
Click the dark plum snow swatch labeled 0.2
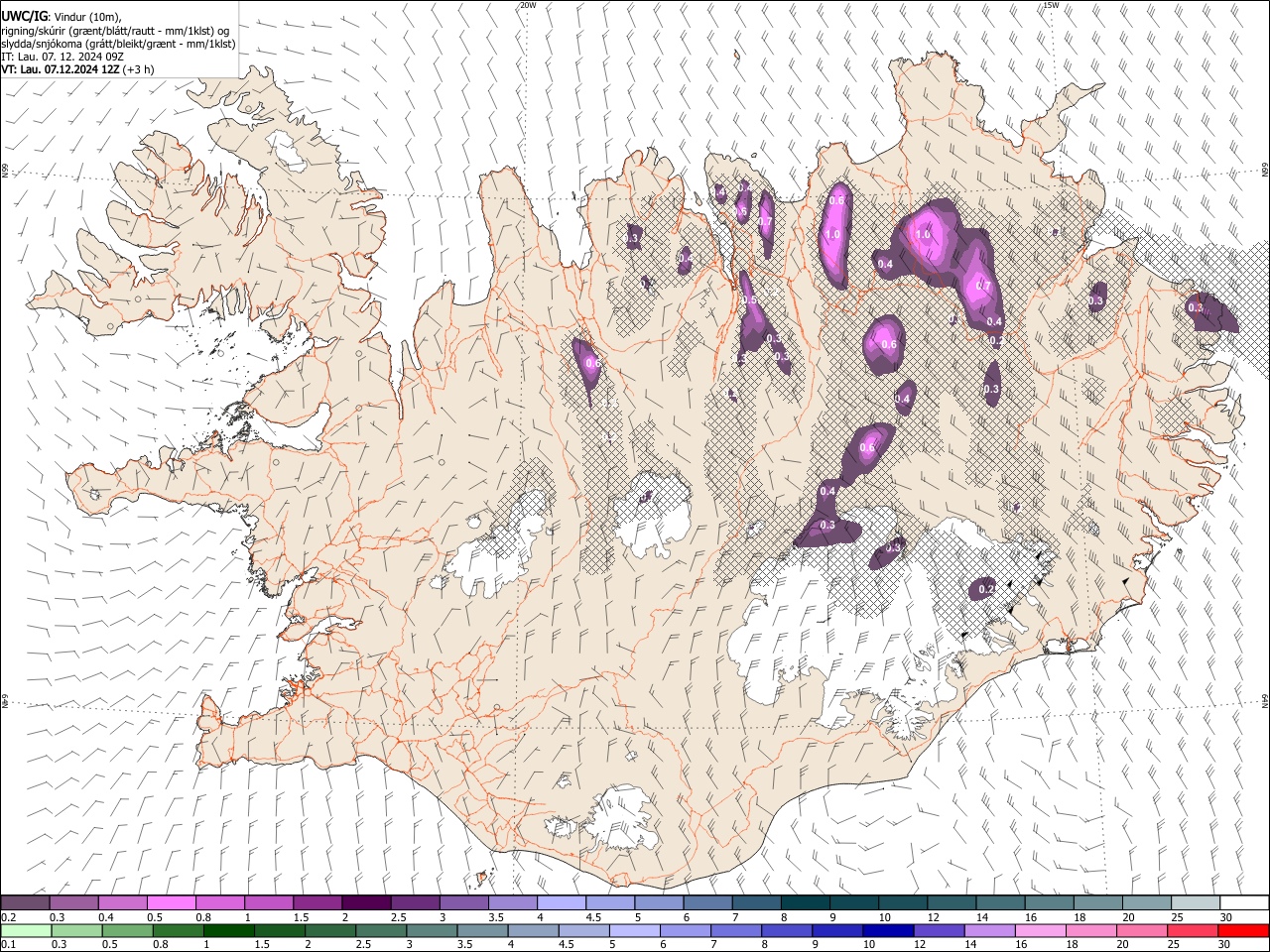pyautogui.click(x=25, y=902)
